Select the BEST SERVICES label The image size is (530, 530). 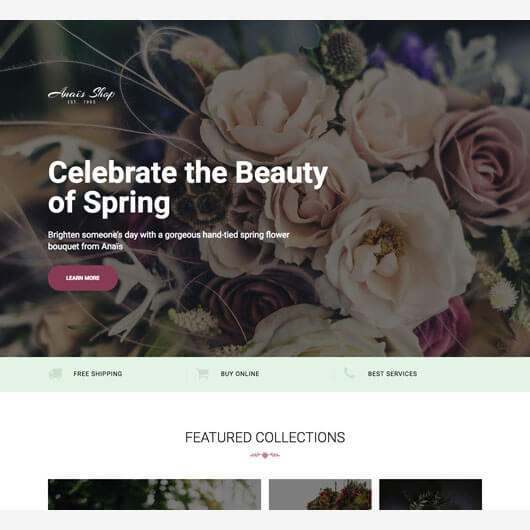392,374
